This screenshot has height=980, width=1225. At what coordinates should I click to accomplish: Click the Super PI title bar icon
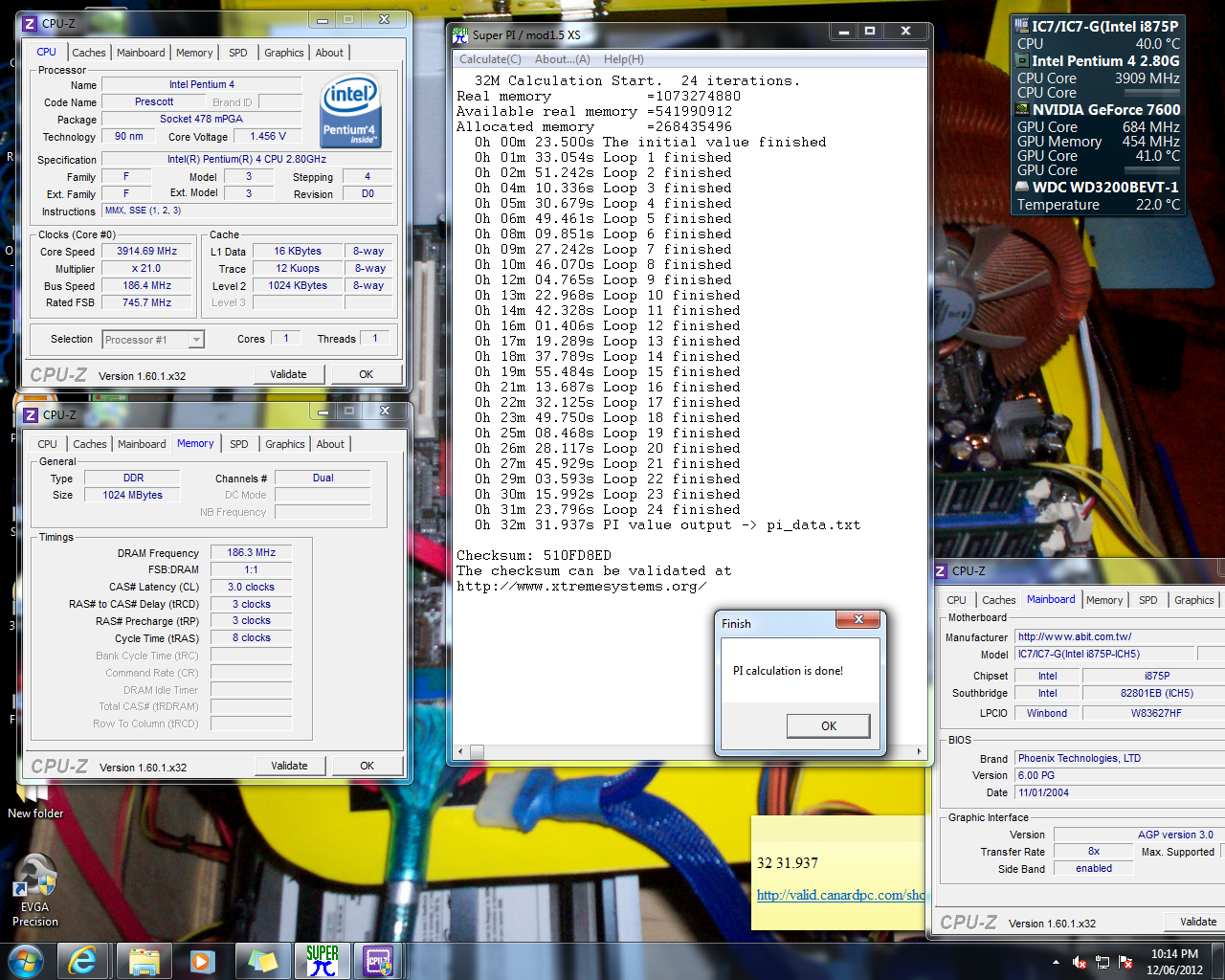[x=460, y=34]
